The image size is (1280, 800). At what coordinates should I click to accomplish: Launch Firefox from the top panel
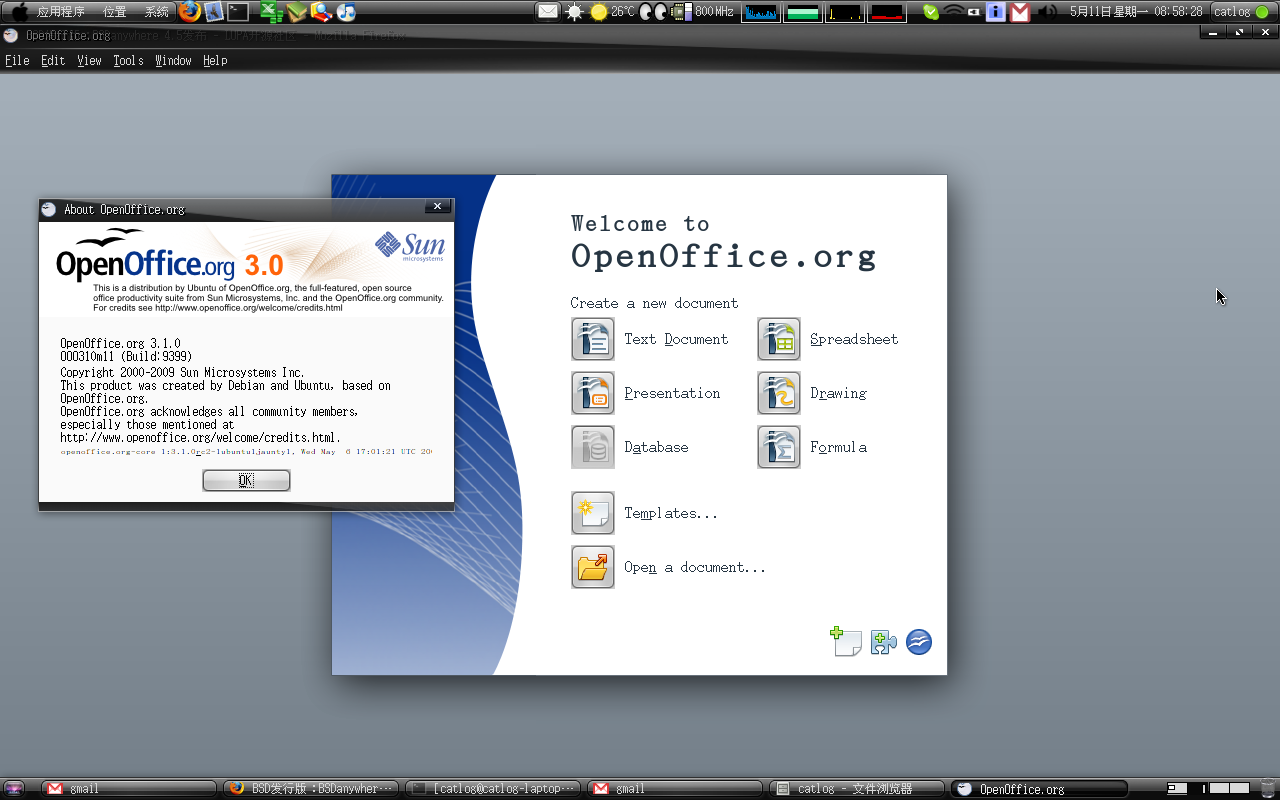pyautogui.click(x=190, y=12)
